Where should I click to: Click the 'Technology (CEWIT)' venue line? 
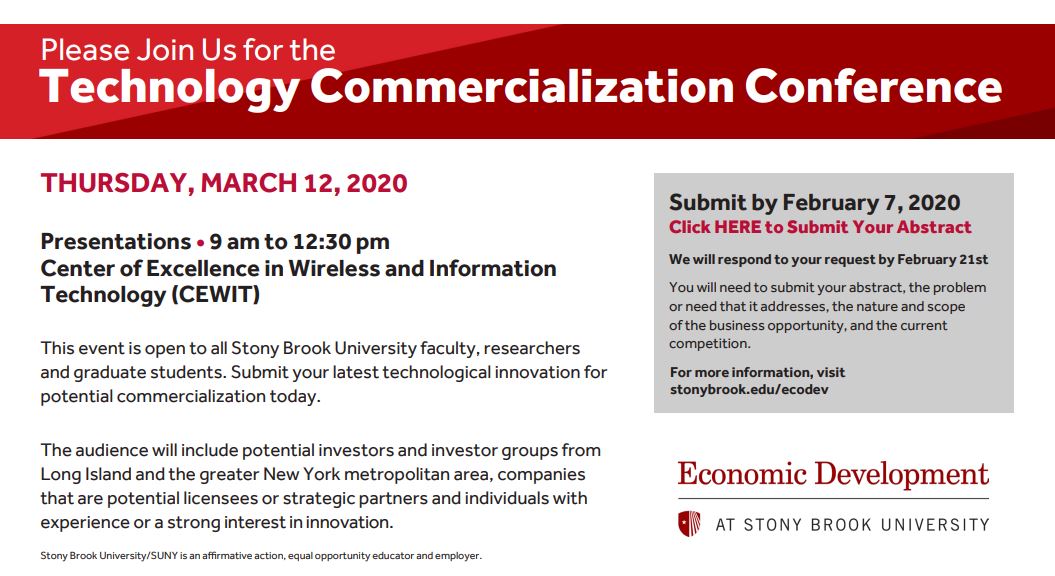coord(150,295)
